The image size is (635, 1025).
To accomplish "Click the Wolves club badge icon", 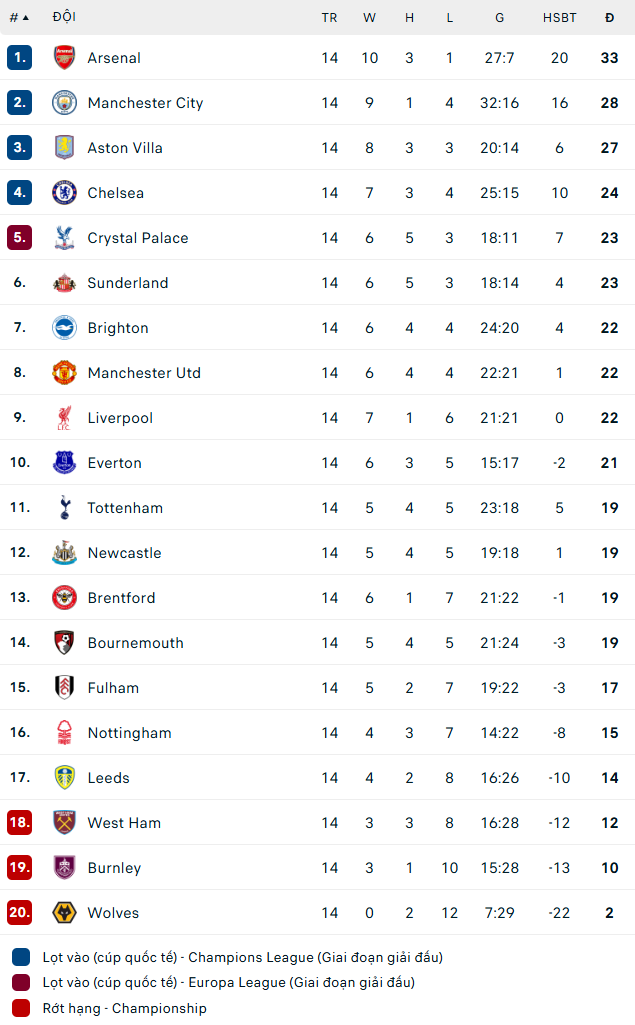I will click(x=64, y=913).
